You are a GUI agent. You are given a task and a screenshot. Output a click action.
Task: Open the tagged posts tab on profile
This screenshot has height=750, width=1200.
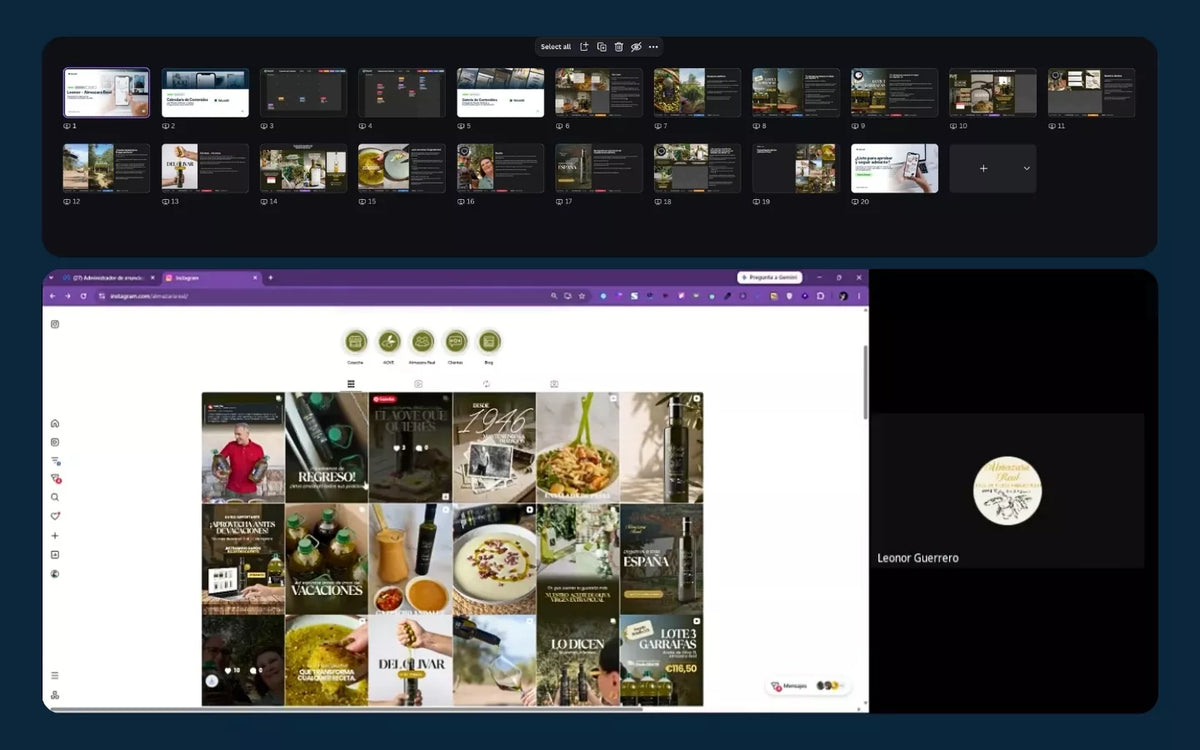click(554, 384)
